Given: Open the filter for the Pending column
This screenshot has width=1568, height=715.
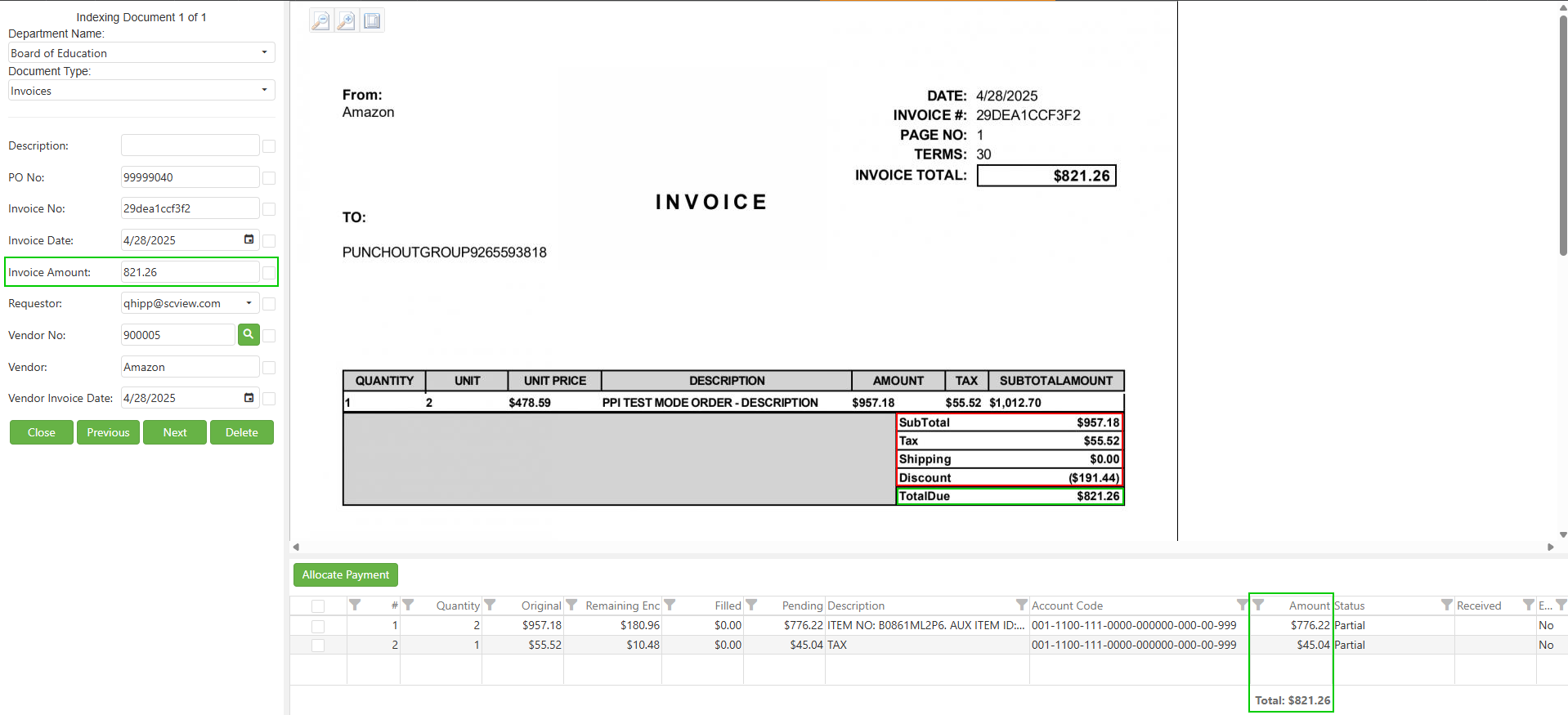Looking at the screenshot, I should click(x=751, y=605).
